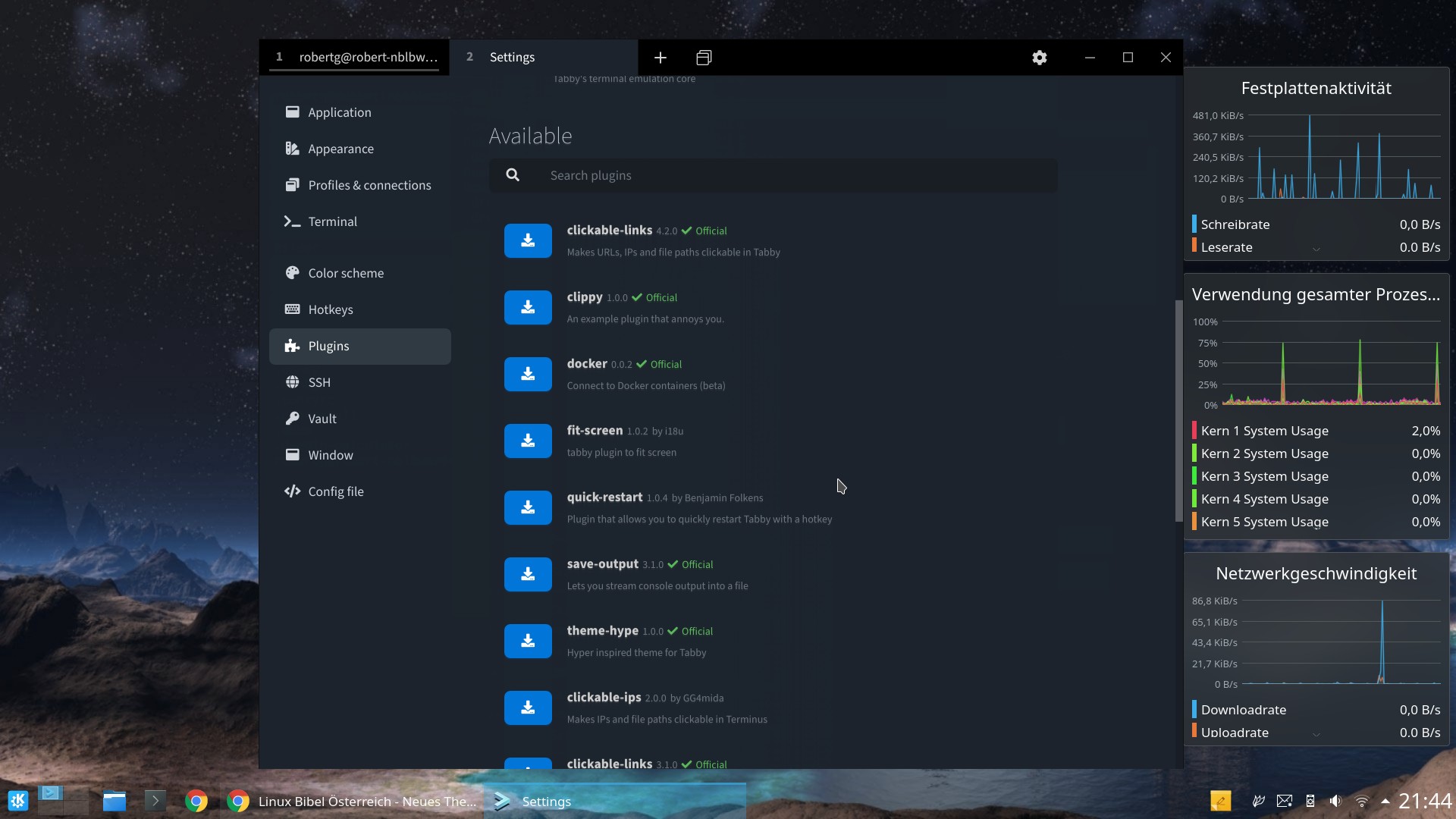Click Schreibrate in disk activity widget

[x=1235, y=224]
